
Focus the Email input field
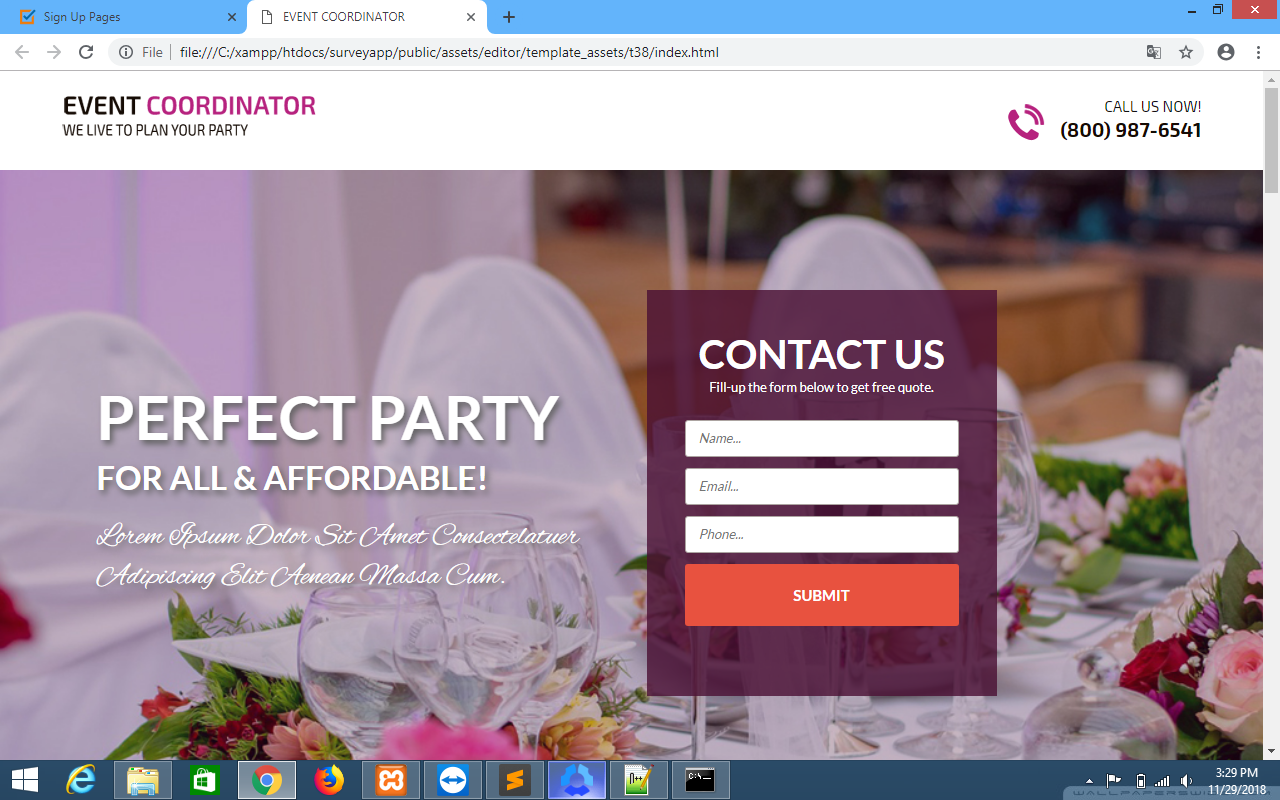pos(822,486)
